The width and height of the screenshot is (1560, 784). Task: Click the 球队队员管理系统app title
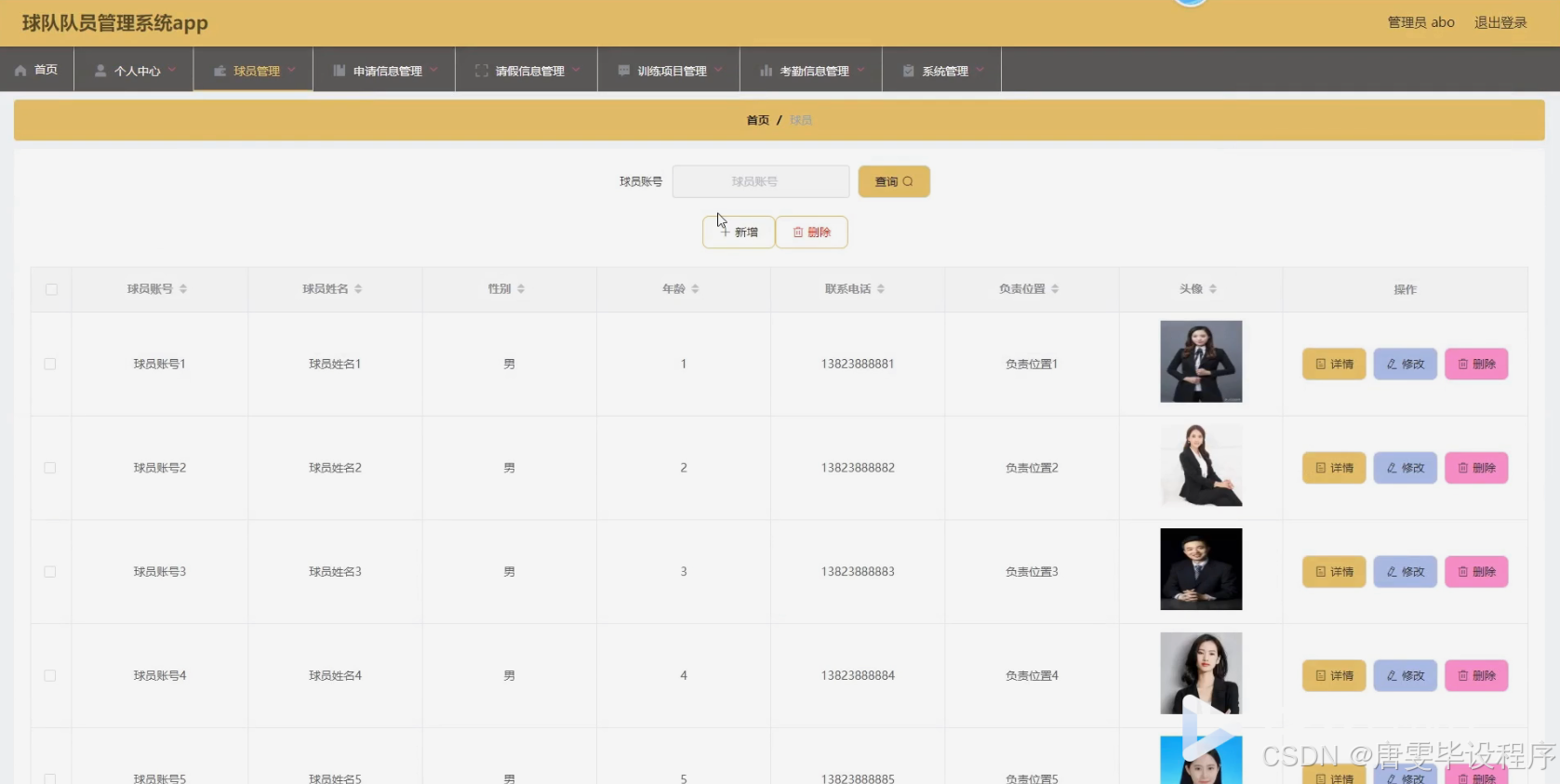click(115, 23)
